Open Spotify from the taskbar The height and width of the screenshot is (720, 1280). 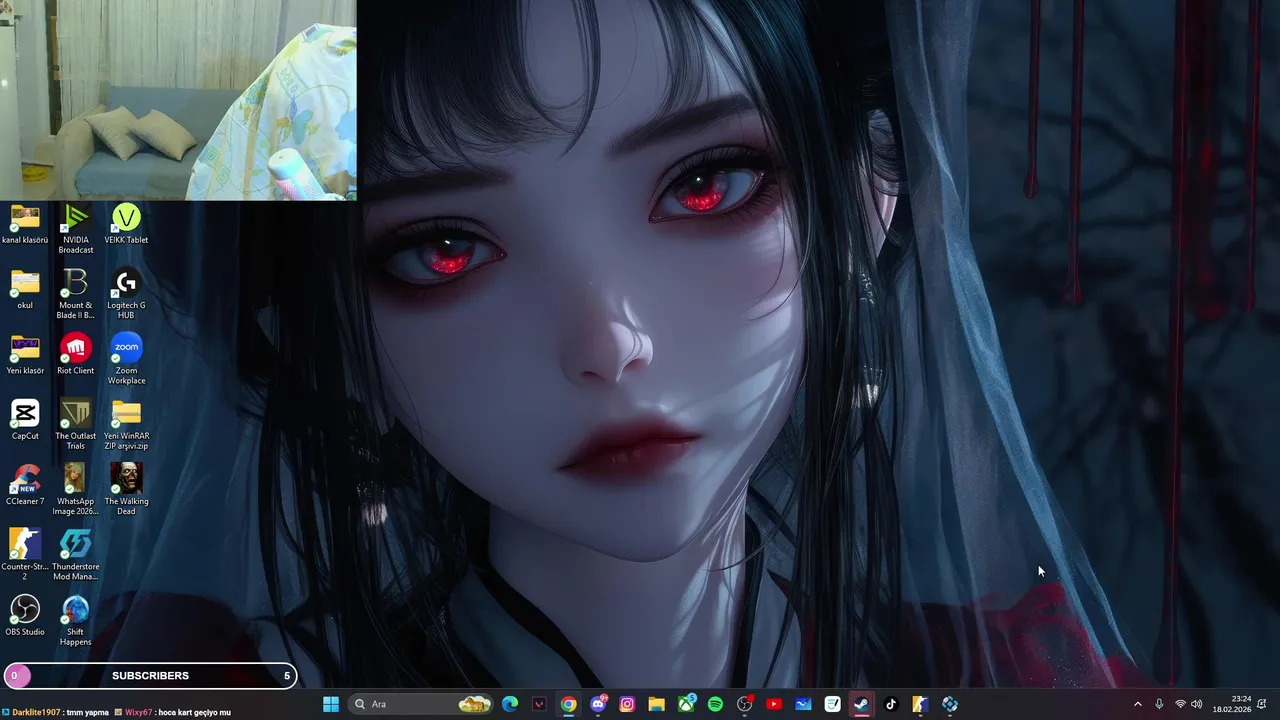[715, 704]
